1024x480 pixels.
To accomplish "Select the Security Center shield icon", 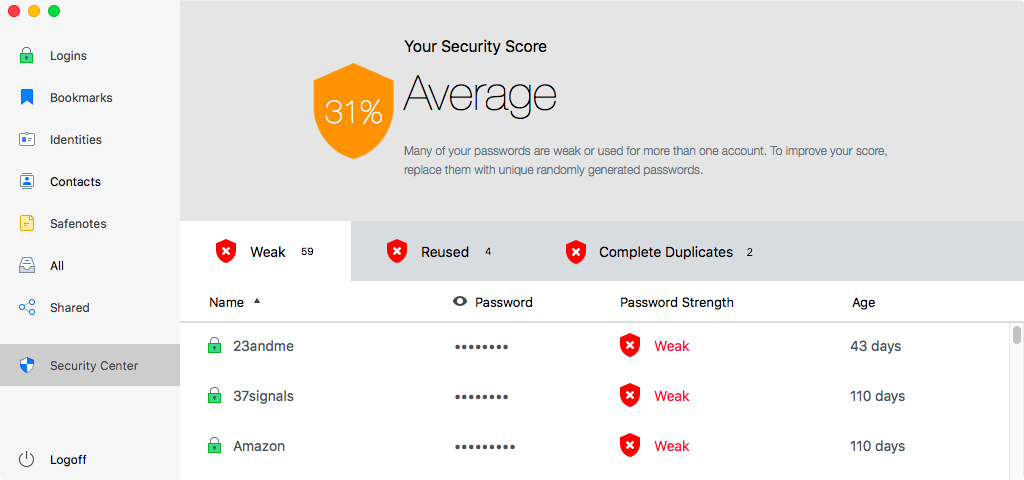I will point(27,365).
